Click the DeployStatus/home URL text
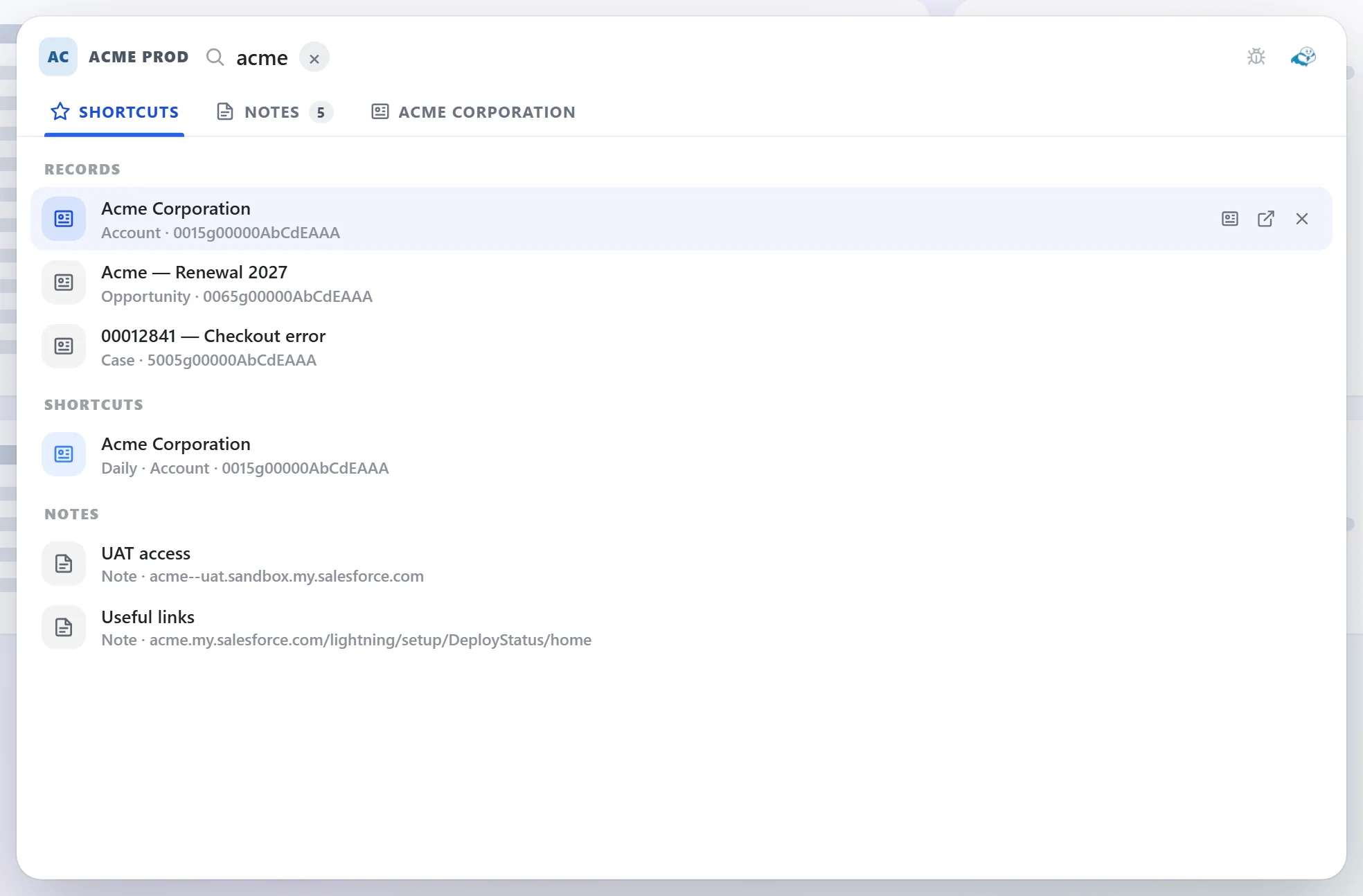Screen dimensions: 1363x896 (371, 640)
